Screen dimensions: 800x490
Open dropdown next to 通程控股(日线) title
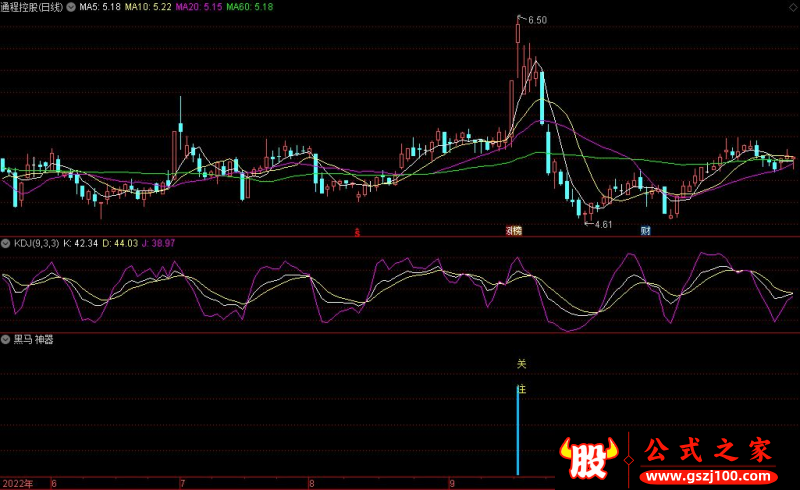pyautogui.click(x=69, y=7)
